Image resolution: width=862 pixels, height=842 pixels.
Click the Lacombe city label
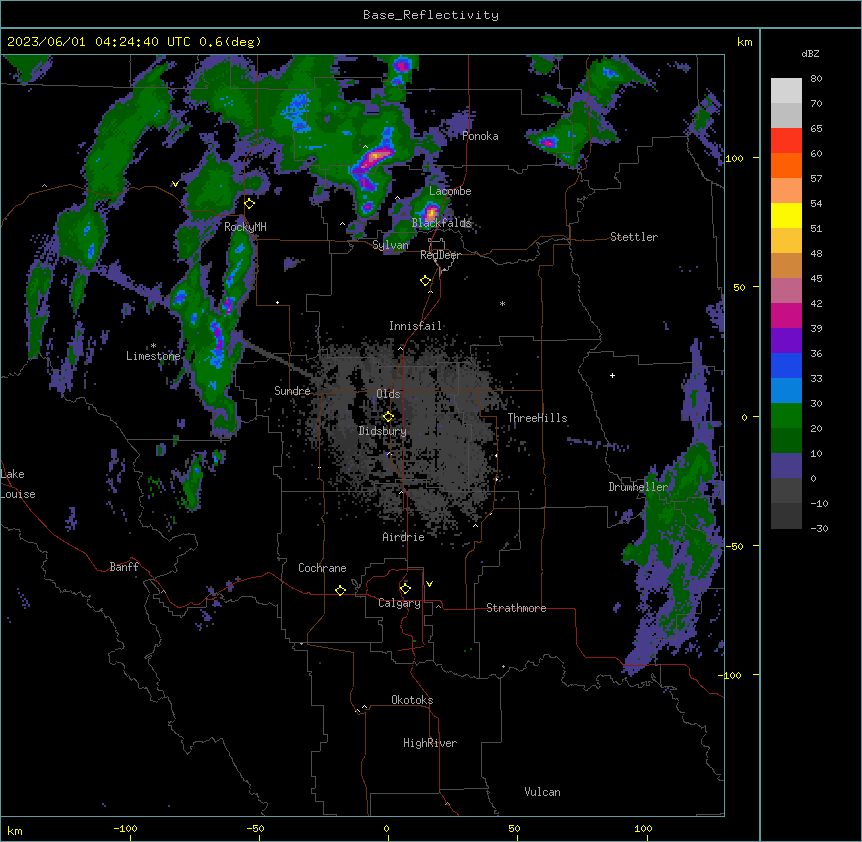[x=450, y=191]
